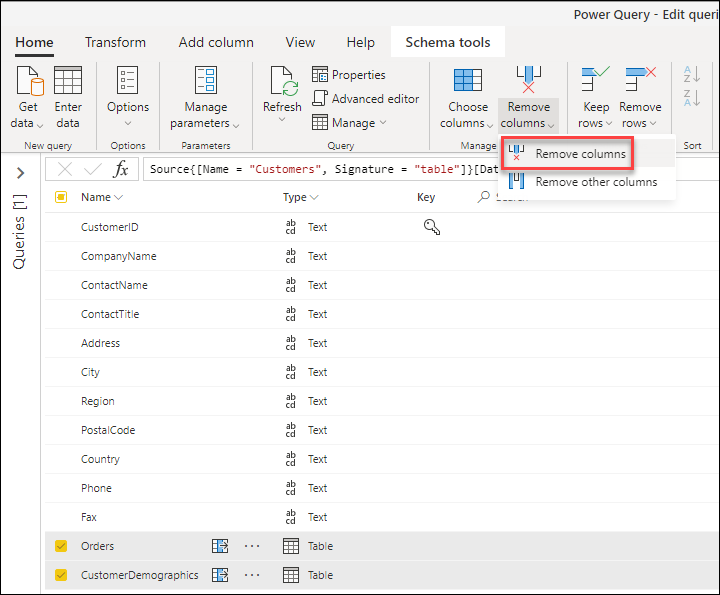Viewport: 720px width, 595px height.
Task: Click the key icon for CustomerID
Action: tap(432, 227)
